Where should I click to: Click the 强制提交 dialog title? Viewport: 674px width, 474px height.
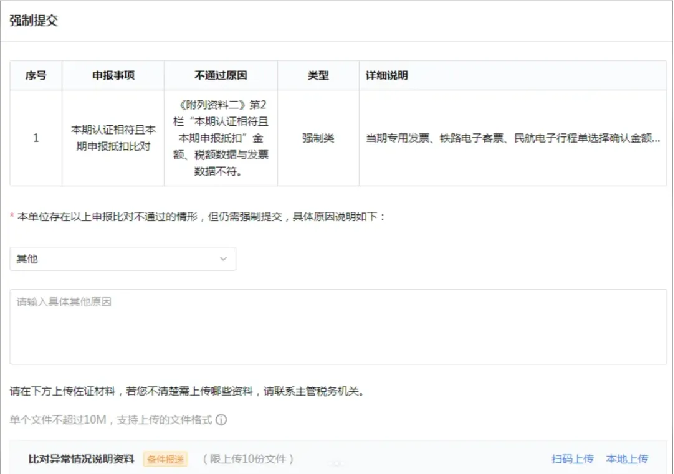pyautogui.click(x=34, y=20)
